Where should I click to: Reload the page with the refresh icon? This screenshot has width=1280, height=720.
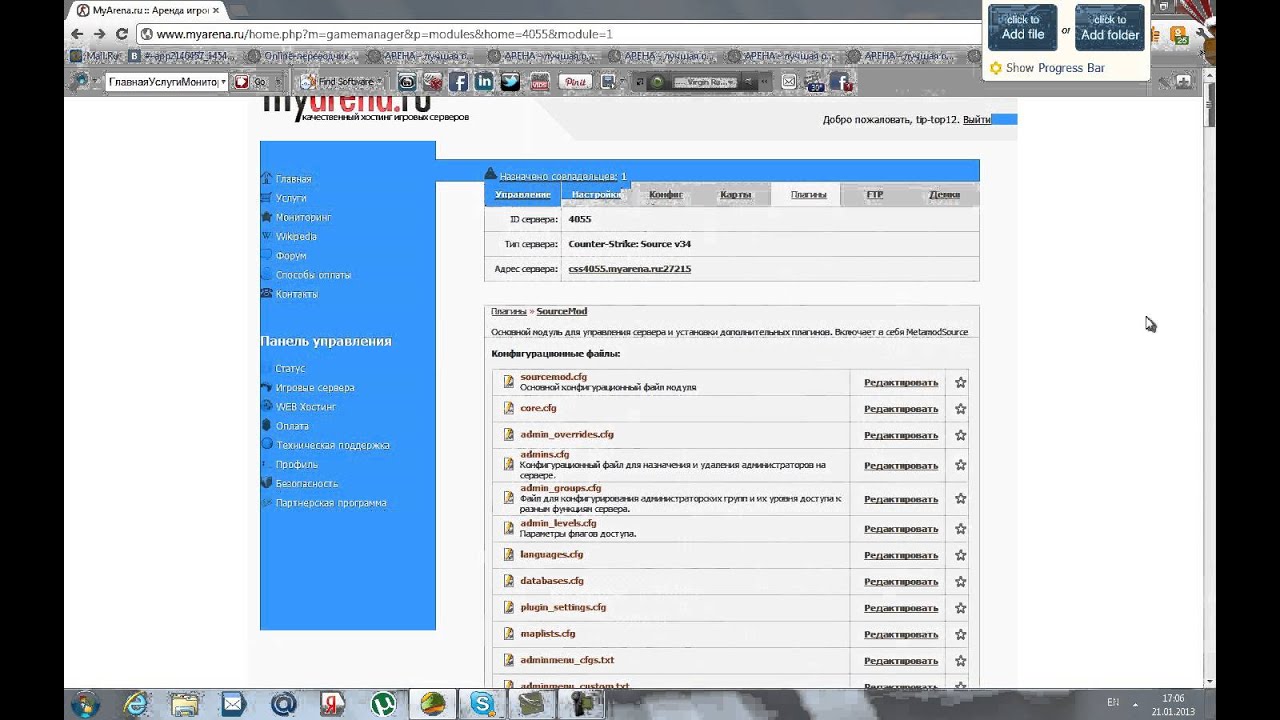pyautogui.click(x=122, y=34)
